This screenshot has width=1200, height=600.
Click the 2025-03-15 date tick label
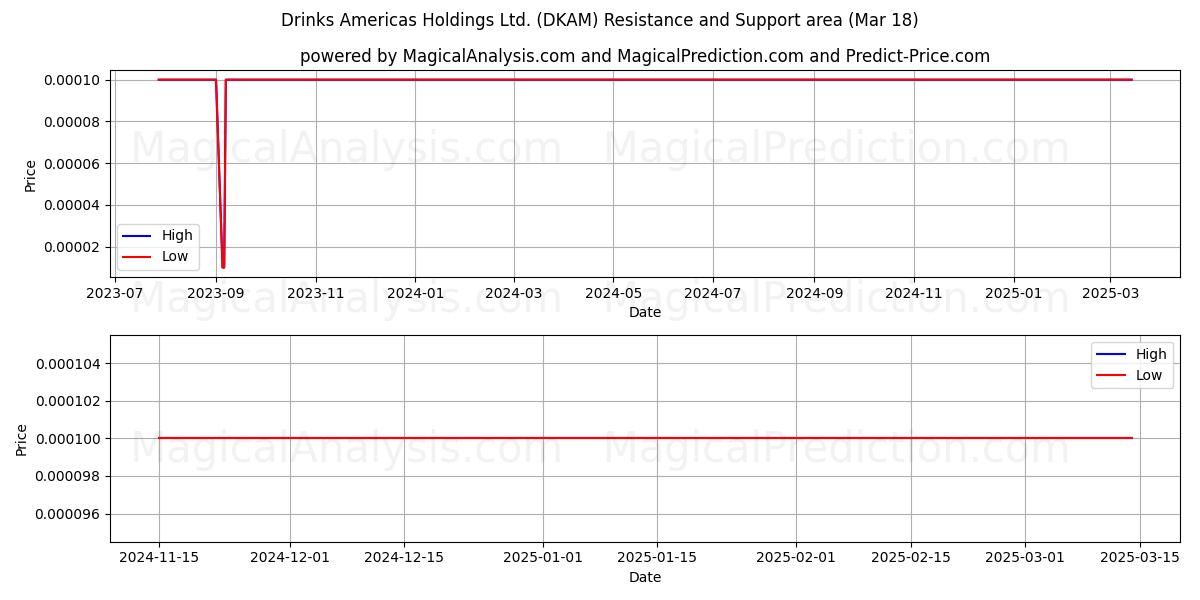click(1139, 557)
